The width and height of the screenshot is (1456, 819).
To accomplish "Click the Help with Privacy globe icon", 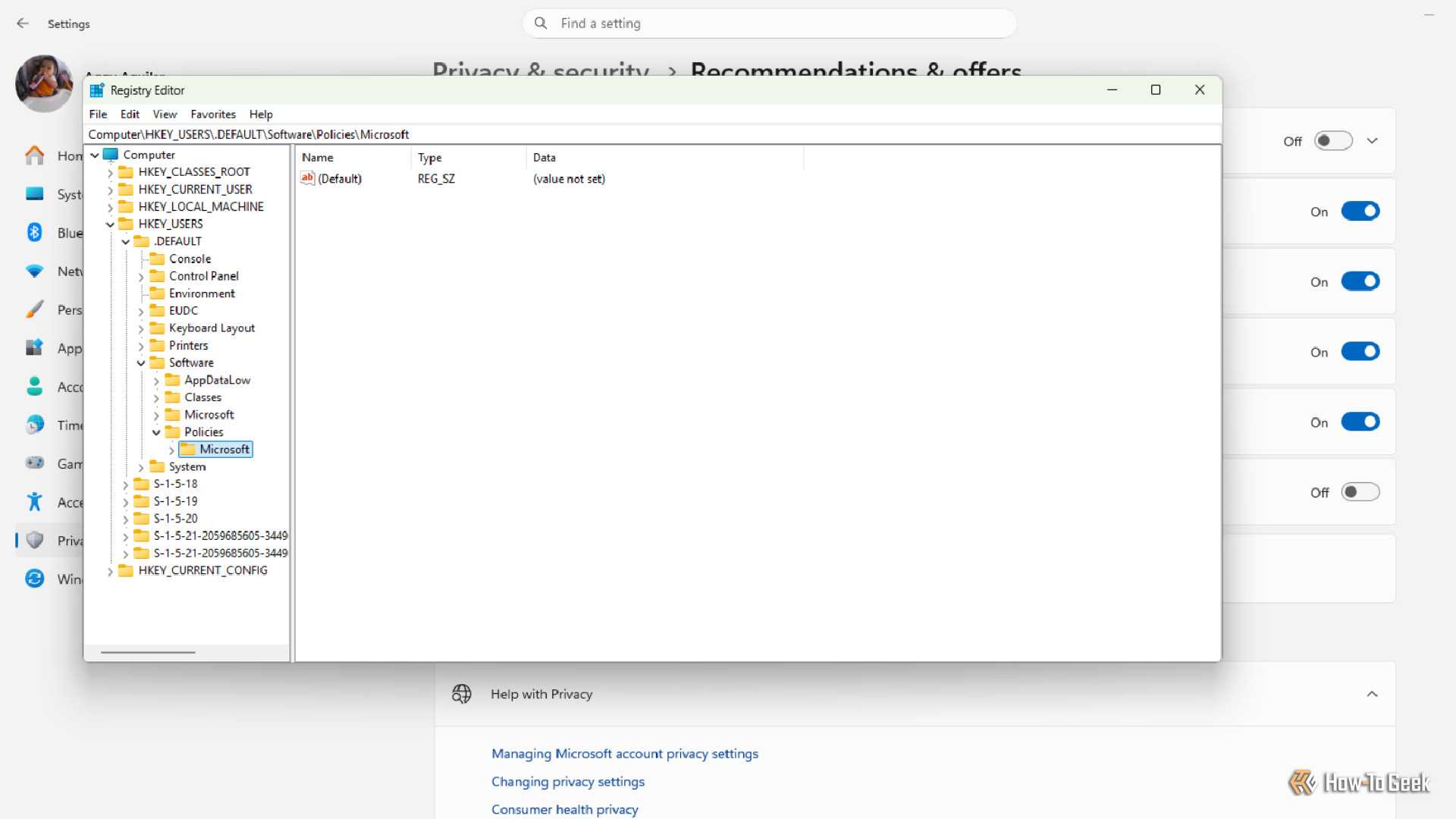I will tap(461, 694).
